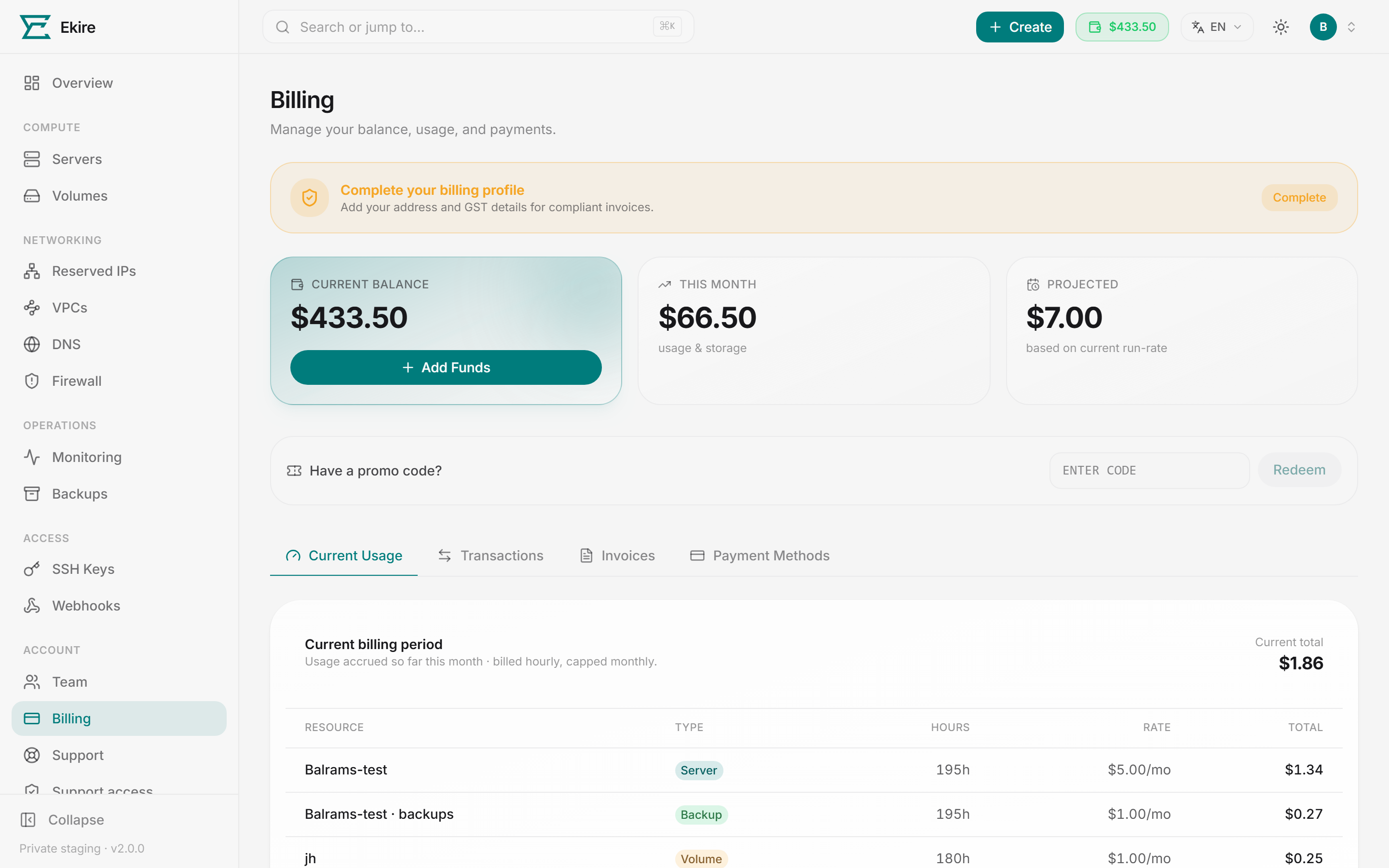This screenshot has width=1389, height=868.
Task: Click the search magnifier icon
Action: coord(283,27)
